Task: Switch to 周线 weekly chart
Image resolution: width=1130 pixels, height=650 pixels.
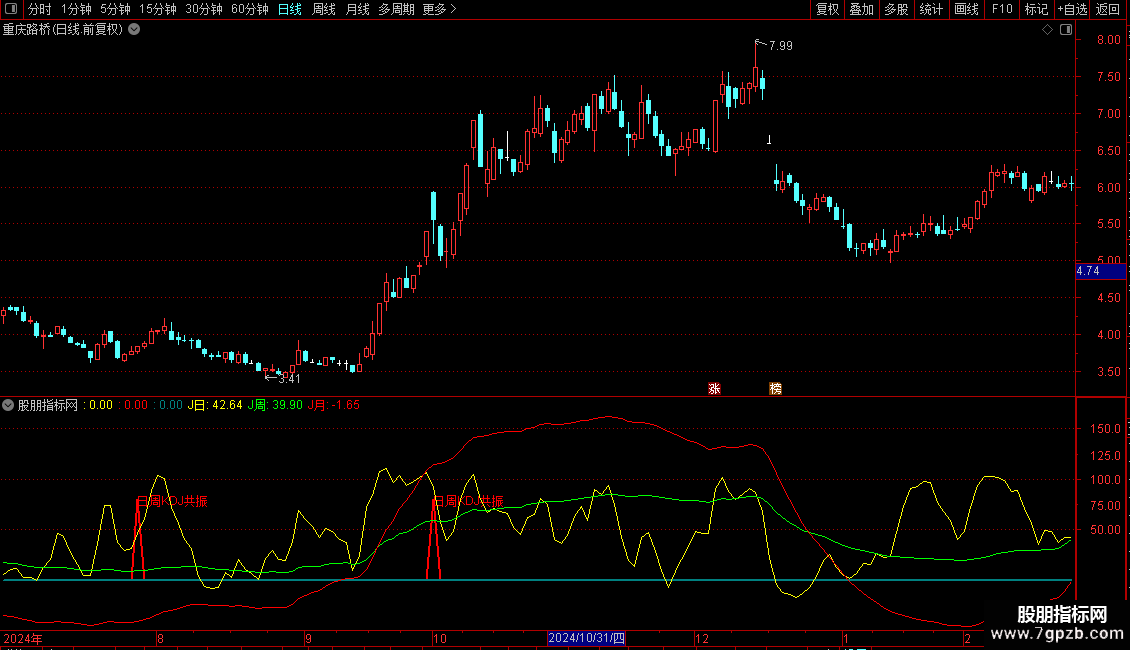Action: 324,9
